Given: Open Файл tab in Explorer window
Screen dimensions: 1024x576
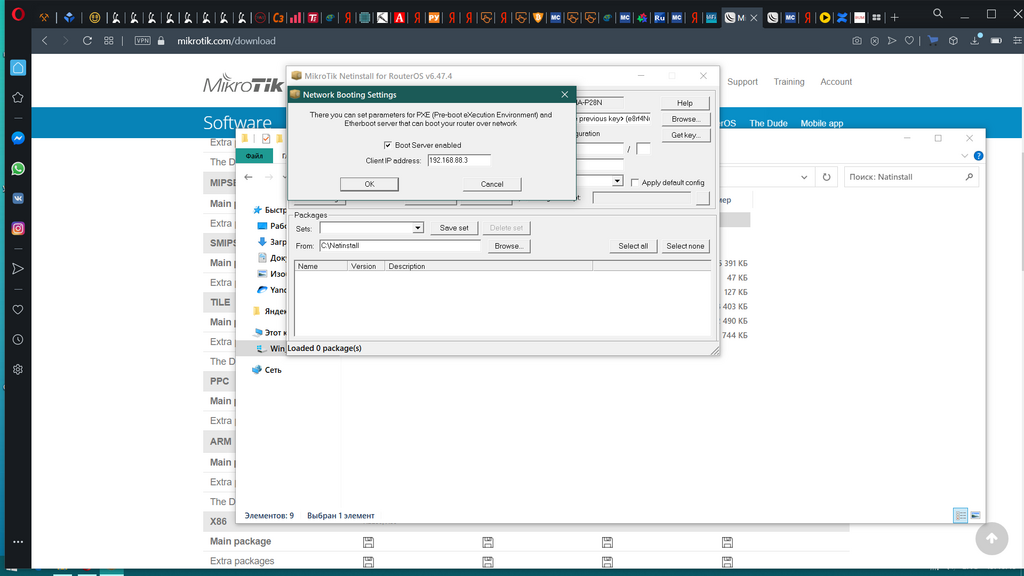Looking at the screenshot, I should (254, 156).
